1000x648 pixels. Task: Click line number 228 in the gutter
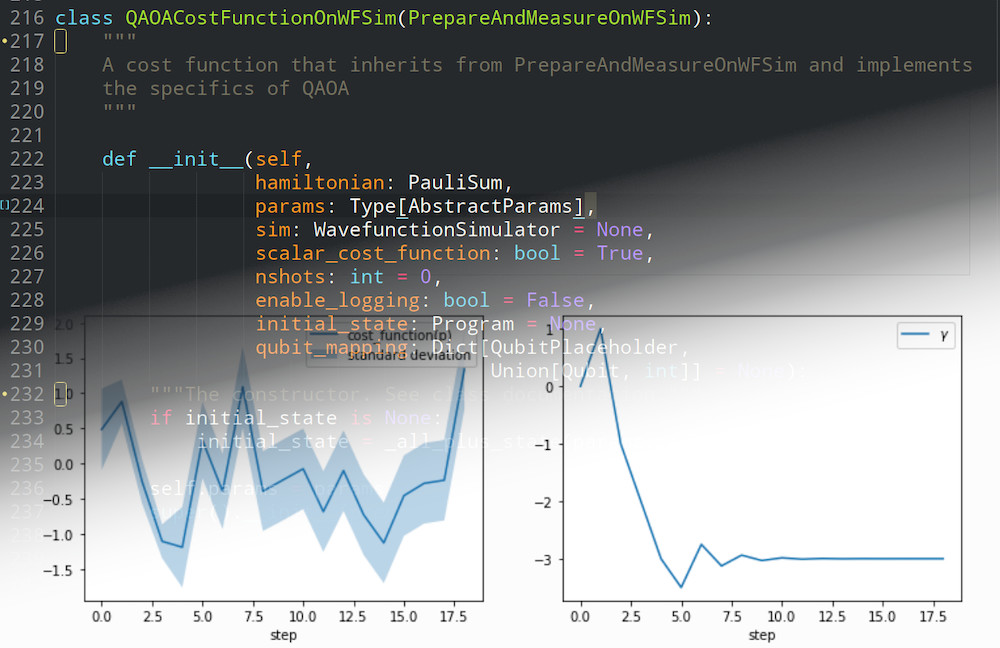pyautogui.click(x=26, y=300)
